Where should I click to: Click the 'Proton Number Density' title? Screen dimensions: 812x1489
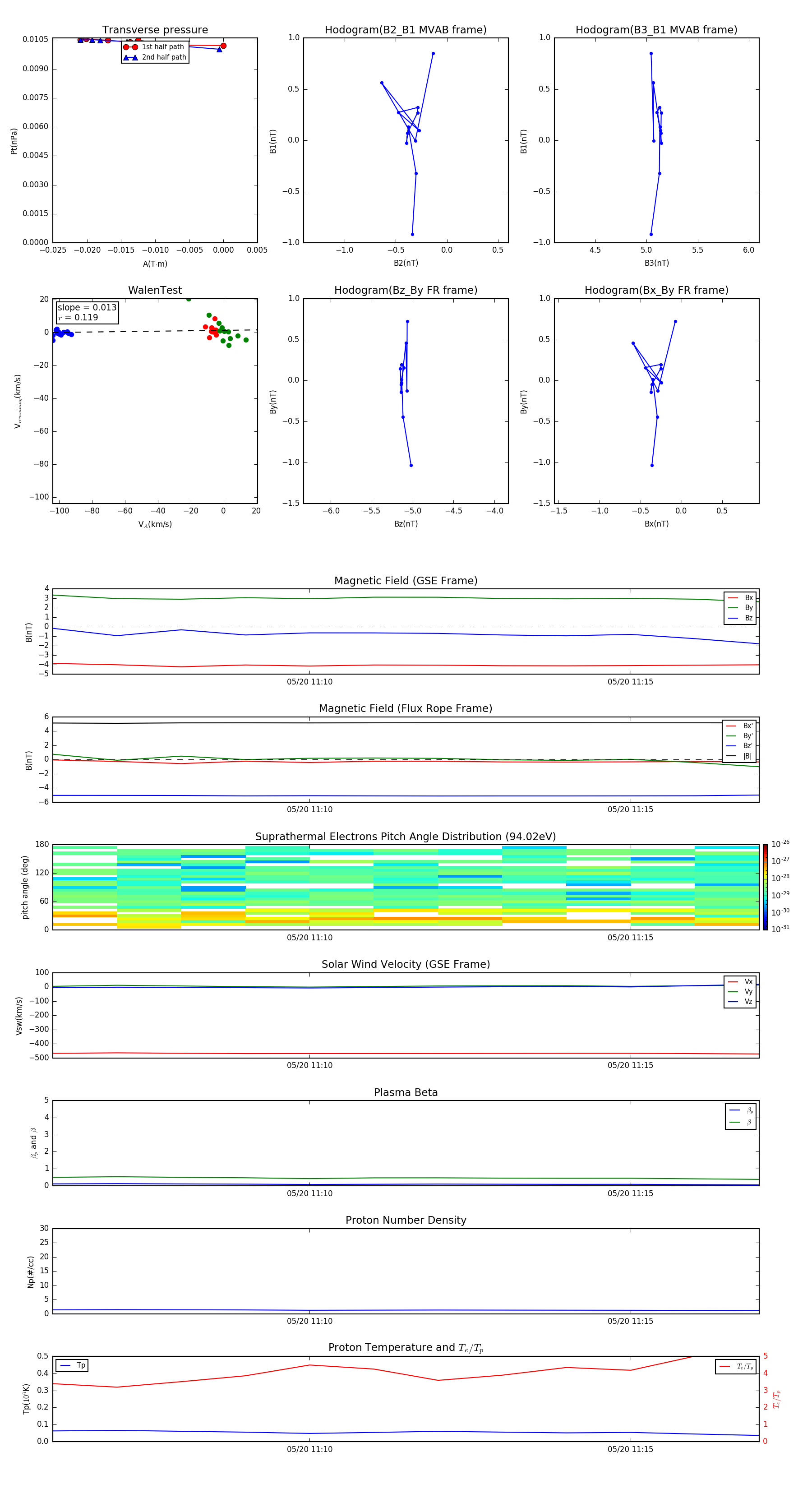(x=406, y=1221)
